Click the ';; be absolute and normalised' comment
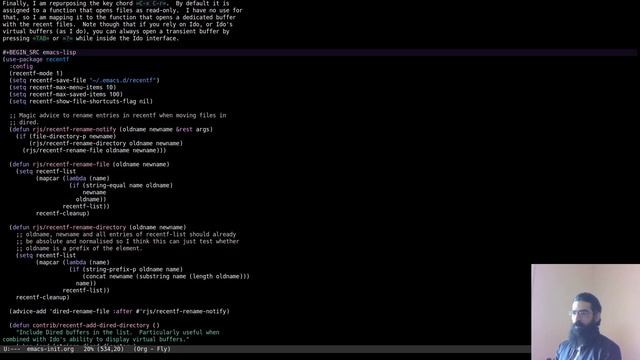The height and width of the screenshot is (360, 640). (x=128, y=241)
